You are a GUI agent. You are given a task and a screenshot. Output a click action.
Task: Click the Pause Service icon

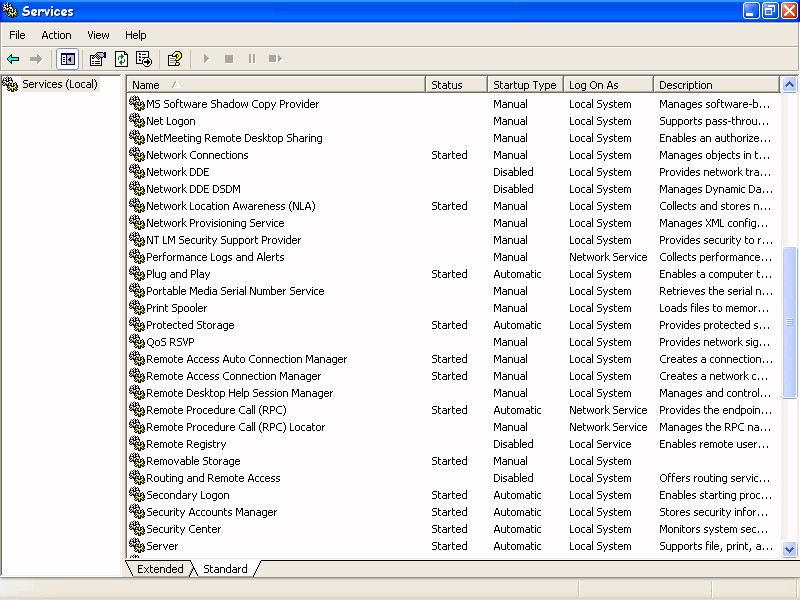pos(252,59)
